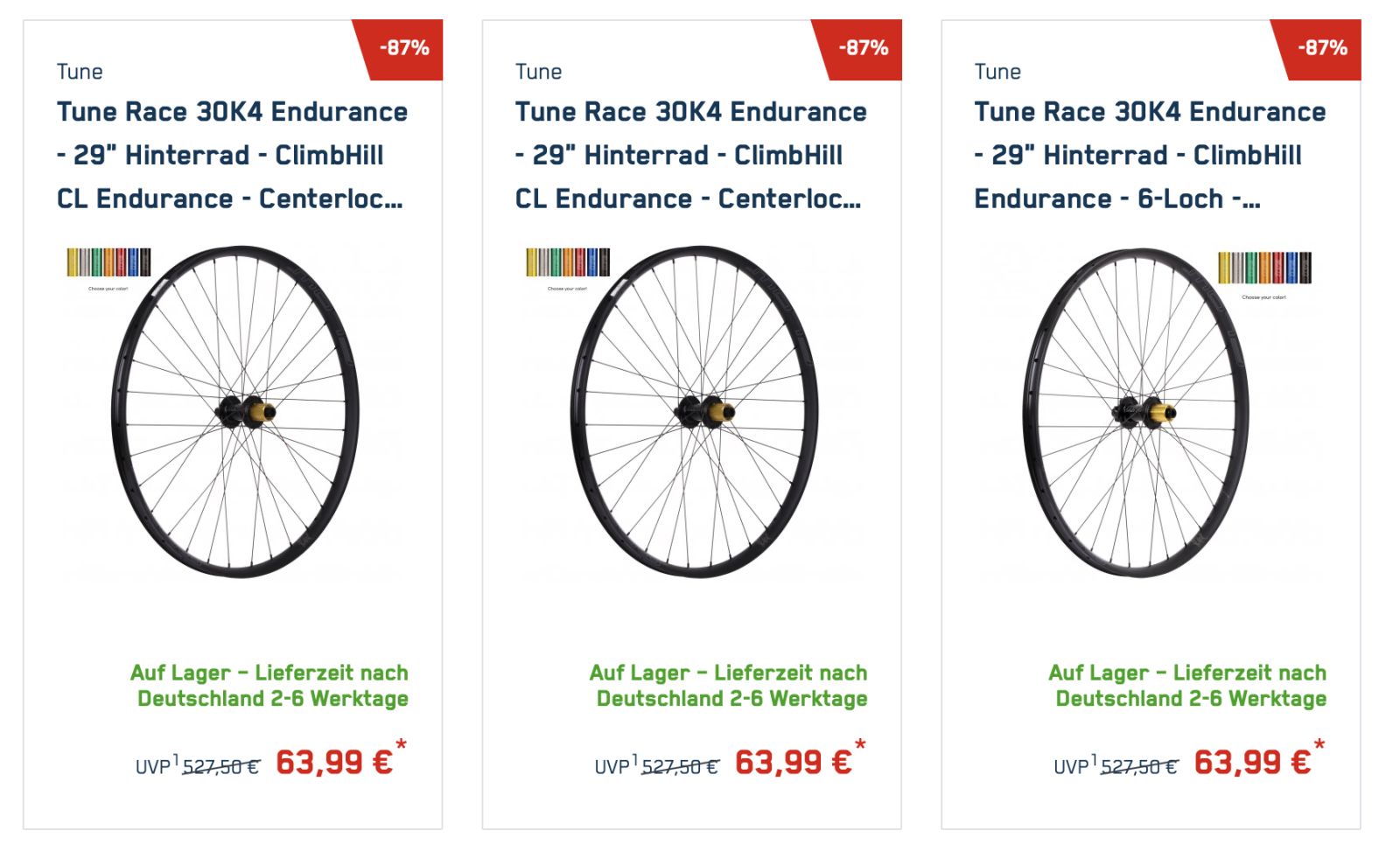Screen dimensions: 1400x851
Task: Click the UVP footnote marker on second product
Action: tap(635, 759)
